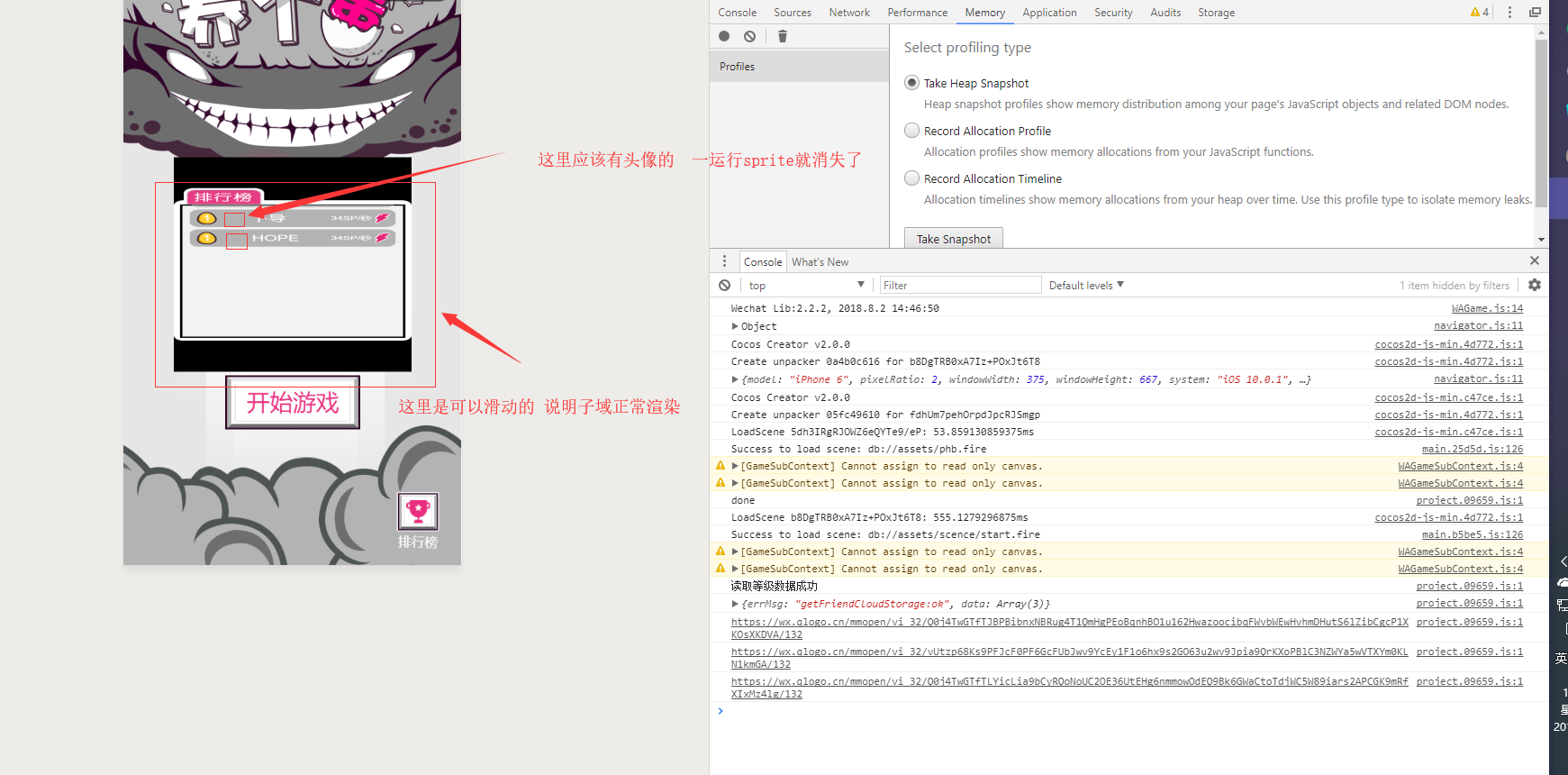Expand the first GameSubContext warning above 'done'
The width and height of the screenshot is (1568, 775).
[x=735, y=466]
